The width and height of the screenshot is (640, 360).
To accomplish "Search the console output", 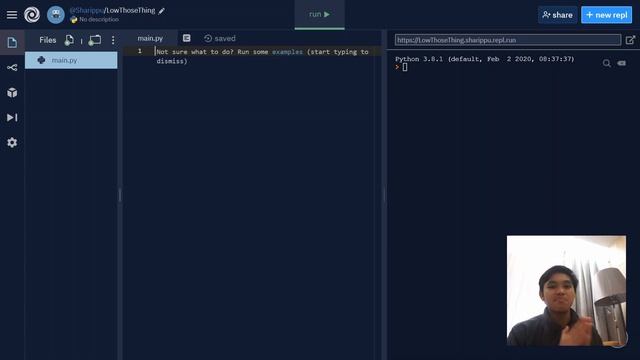I will click(607, 63).
